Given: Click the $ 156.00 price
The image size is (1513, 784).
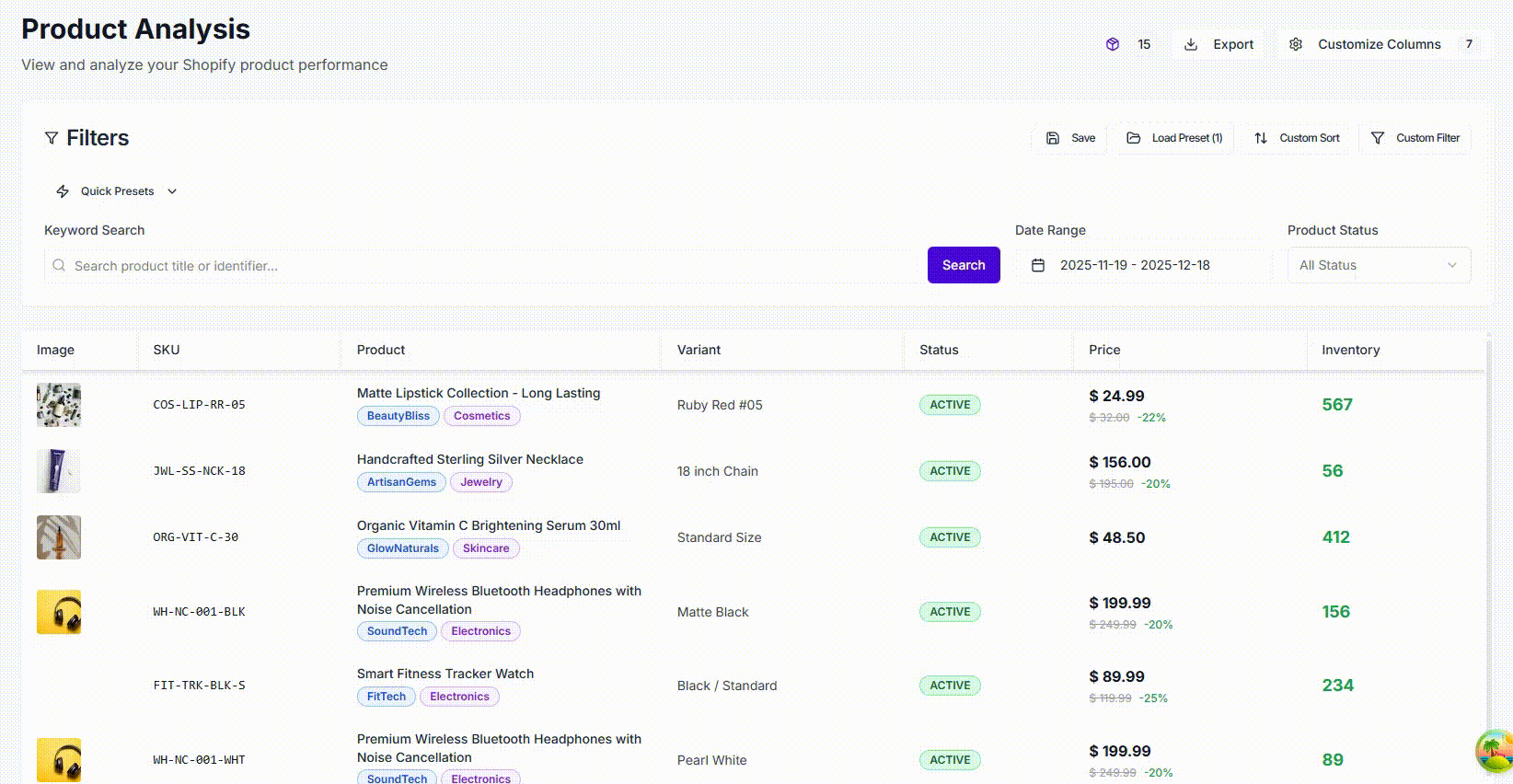Looking at the screenshot, I should (1120, 462).
